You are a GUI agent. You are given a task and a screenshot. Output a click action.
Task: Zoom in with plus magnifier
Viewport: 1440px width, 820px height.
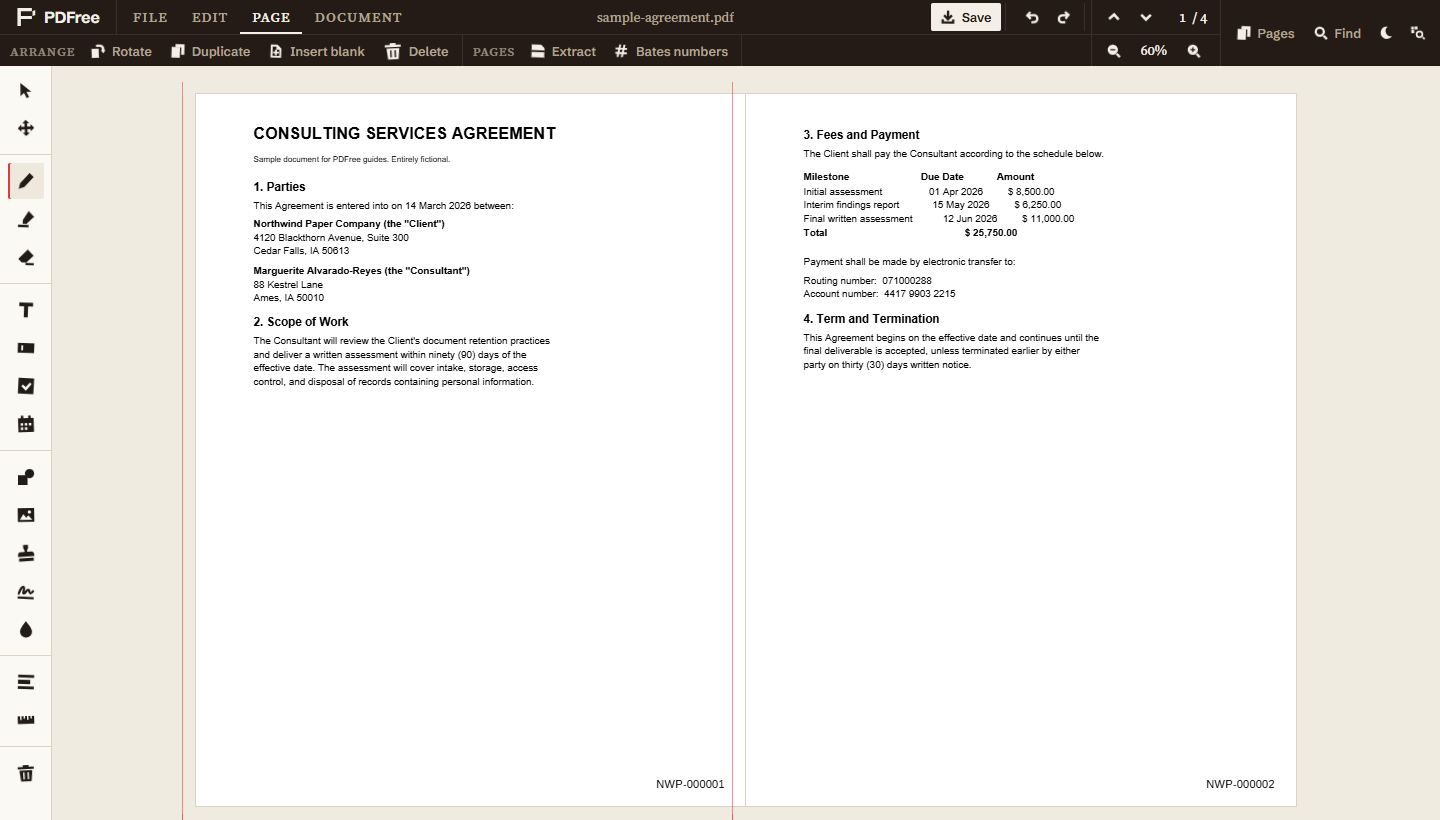(x=1193, y=51)
